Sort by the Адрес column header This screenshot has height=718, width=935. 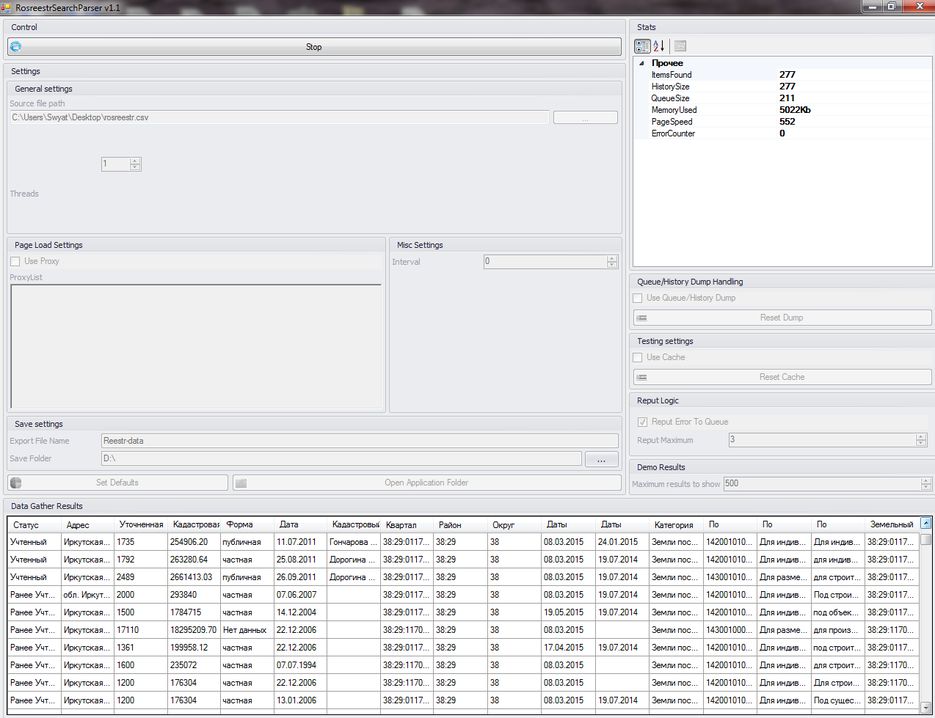pos(88,525)
